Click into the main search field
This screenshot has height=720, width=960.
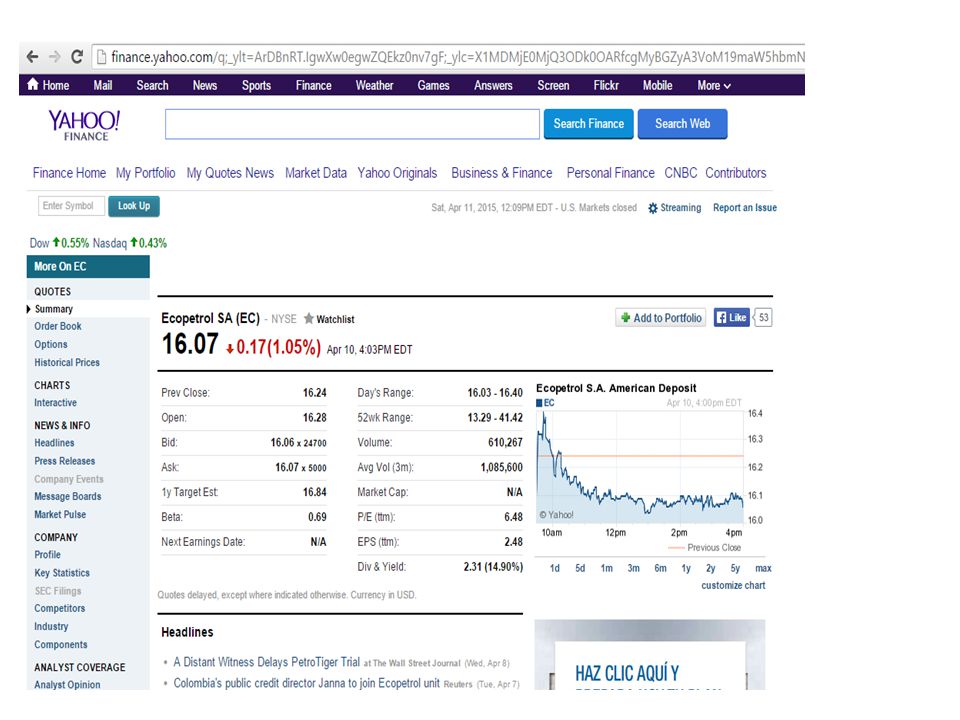(352, 124)
